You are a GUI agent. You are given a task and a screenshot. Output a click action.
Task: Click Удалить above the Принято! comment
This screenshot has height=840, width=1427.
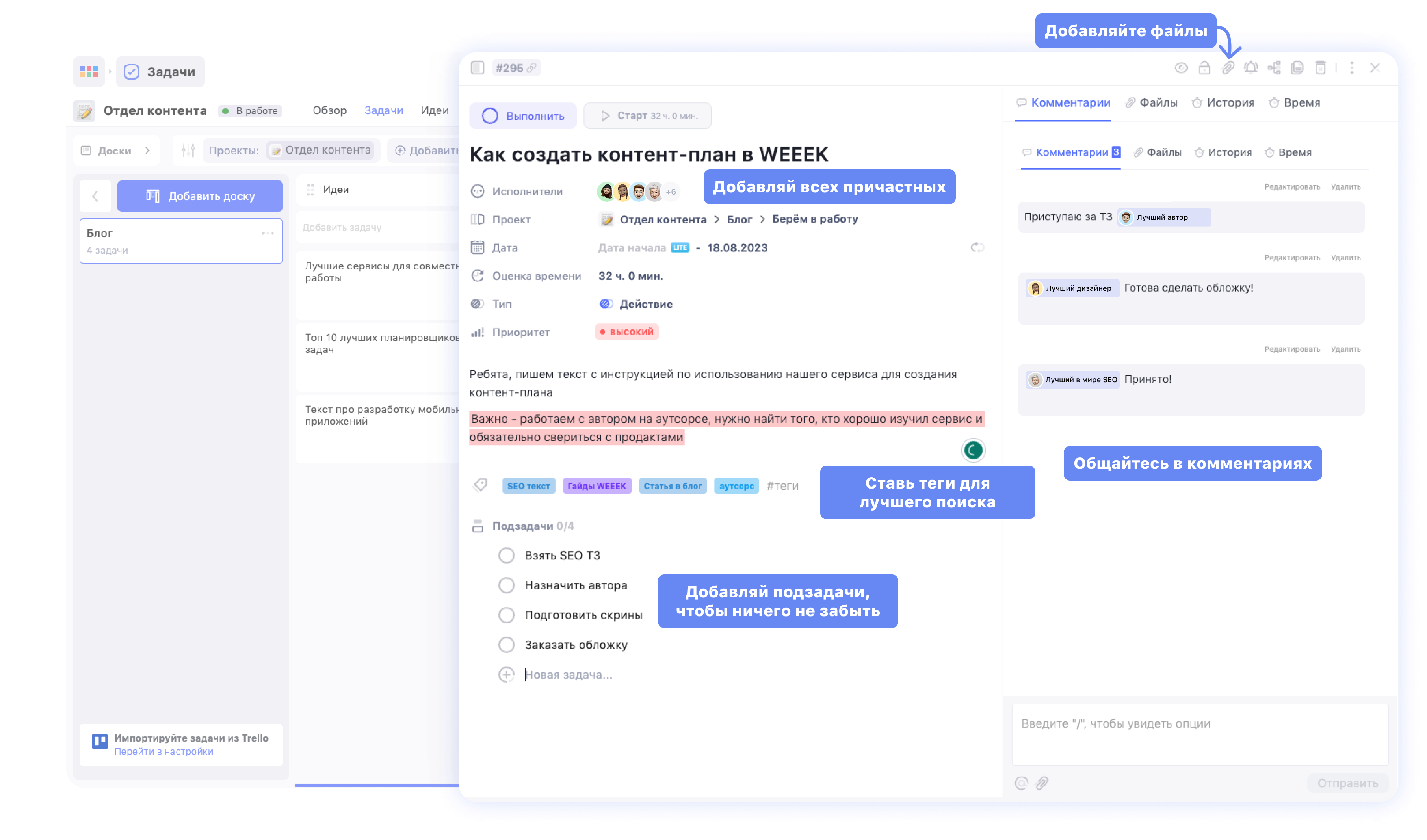click(1345, 349)
